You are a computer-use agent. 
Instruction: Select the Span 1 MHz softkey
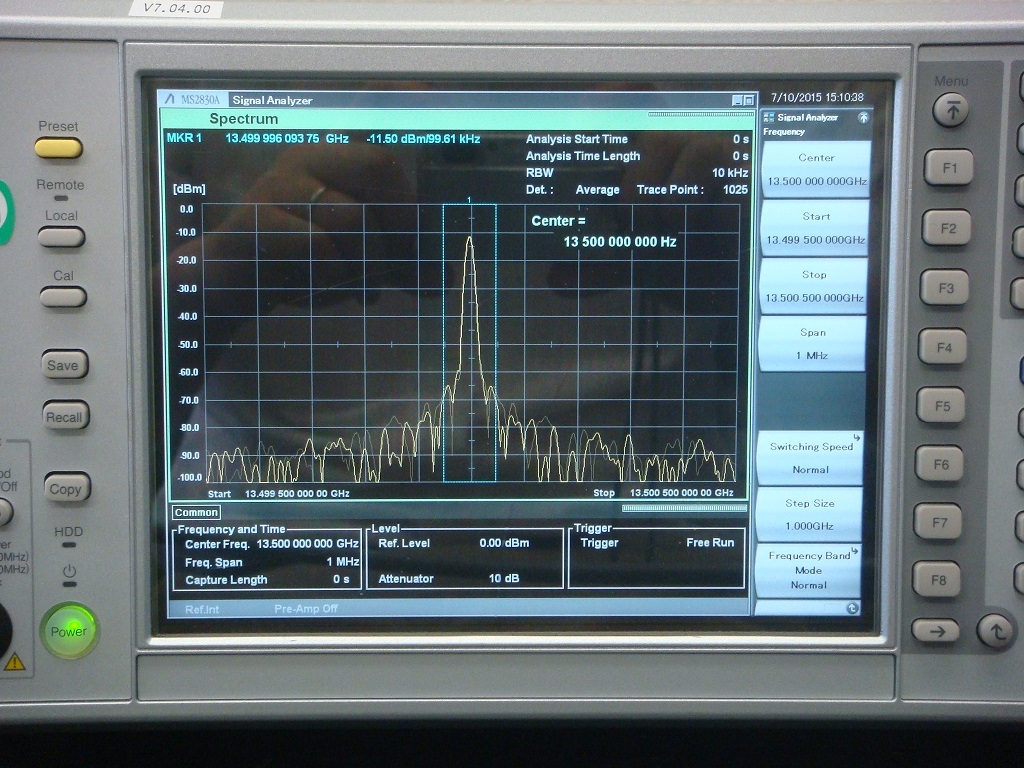pos(812,344)
